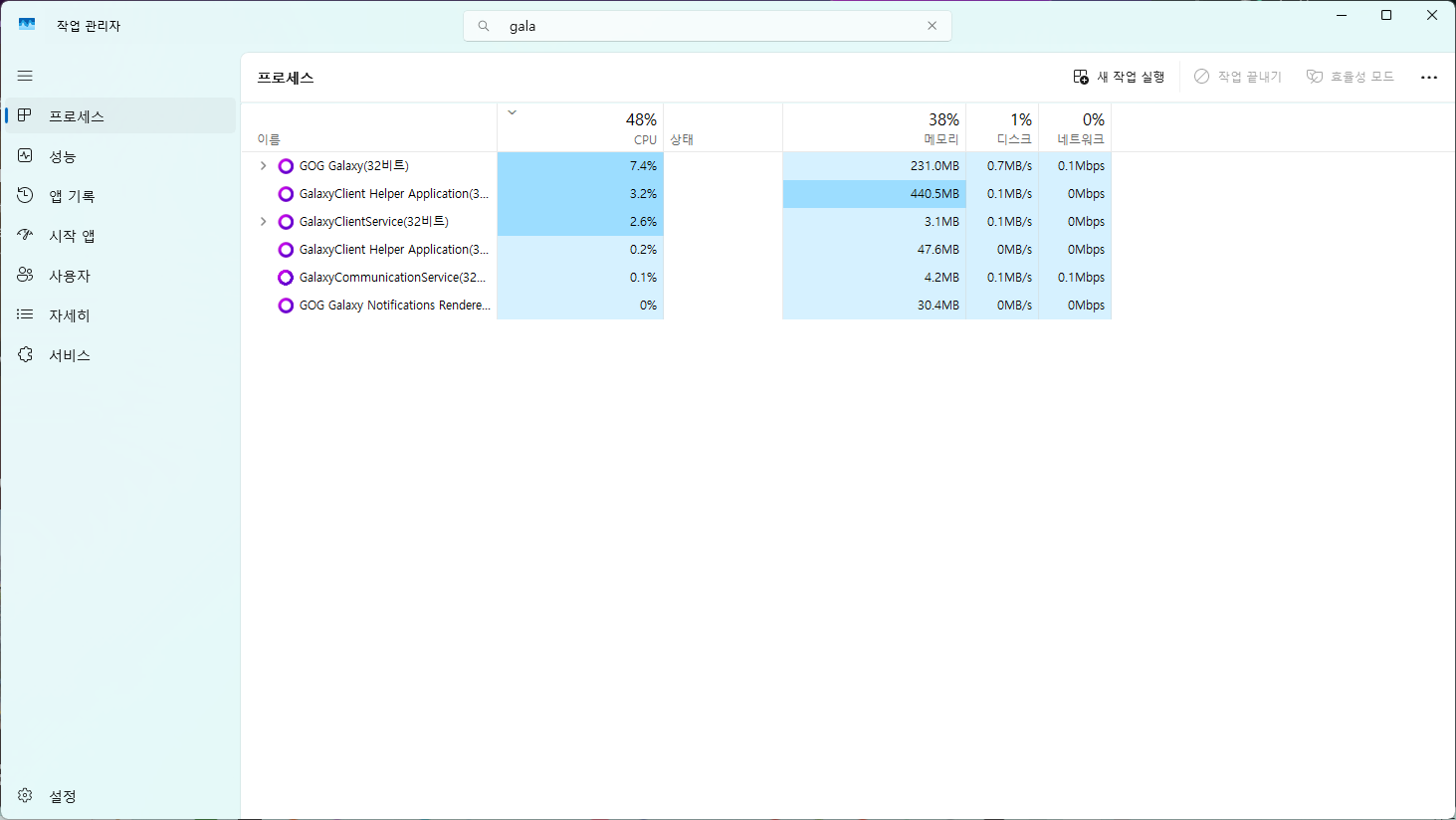Sort by 메모리 column header
This screenshot has width=1456, height=820.
point(874,128)
